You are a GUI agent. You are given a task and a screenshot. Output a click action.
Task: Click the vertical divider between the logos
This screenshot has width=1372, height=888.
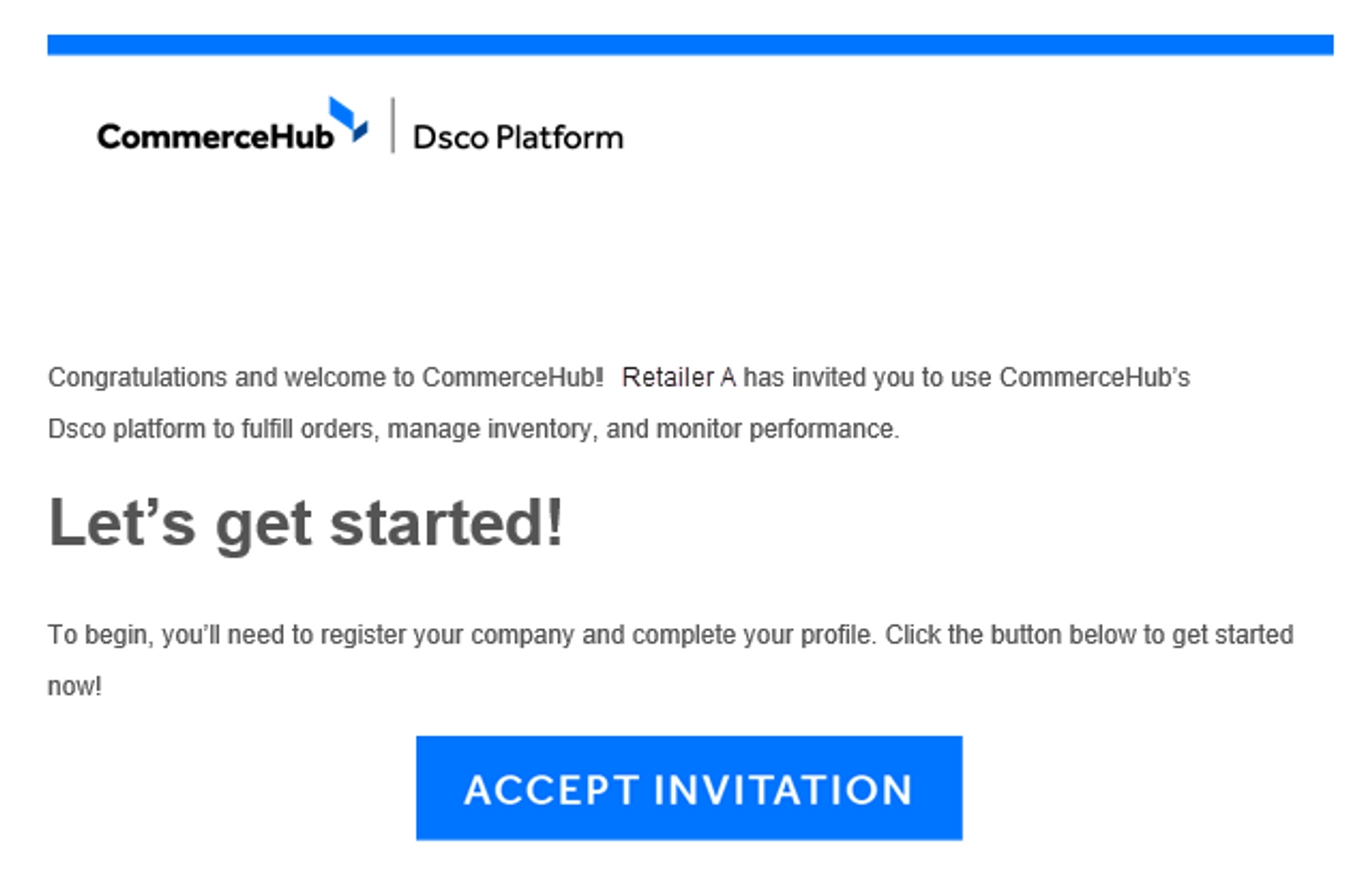392,126
